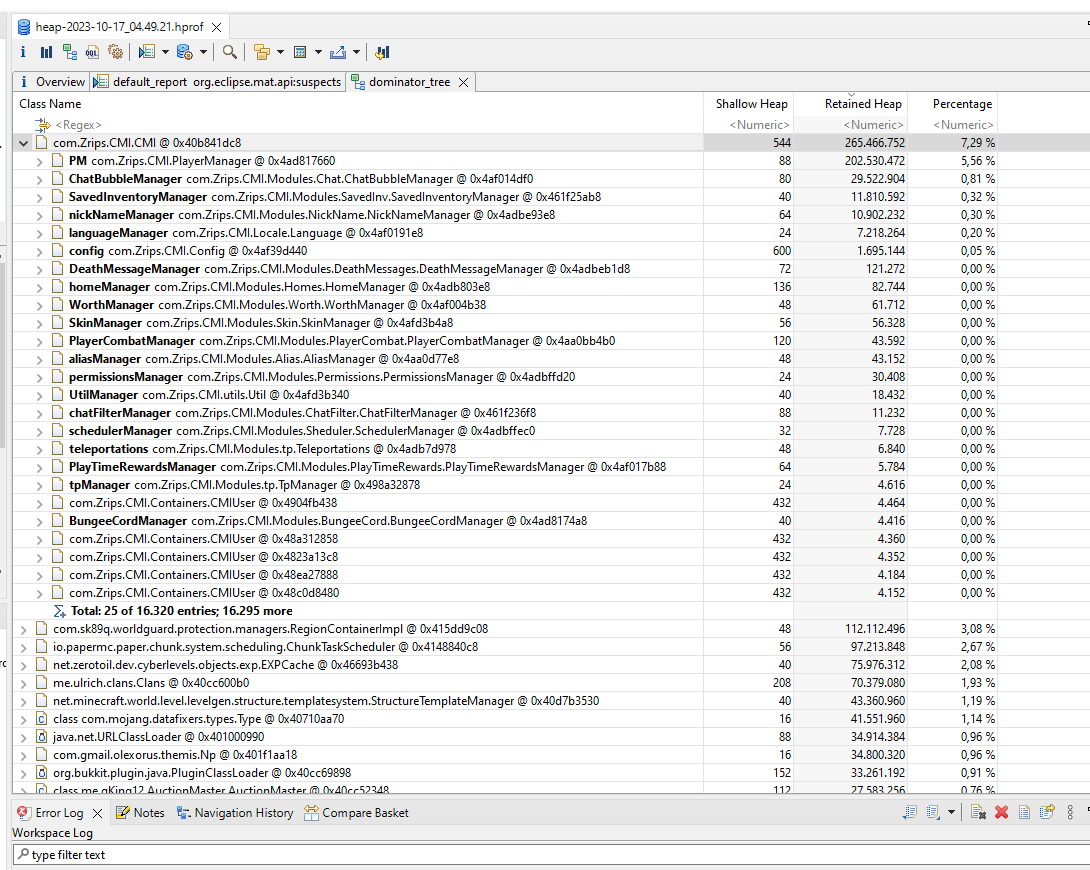Click the Clear Log Viewer icon
Viewport: 1090px width, 870px height.
pos(976,812)
